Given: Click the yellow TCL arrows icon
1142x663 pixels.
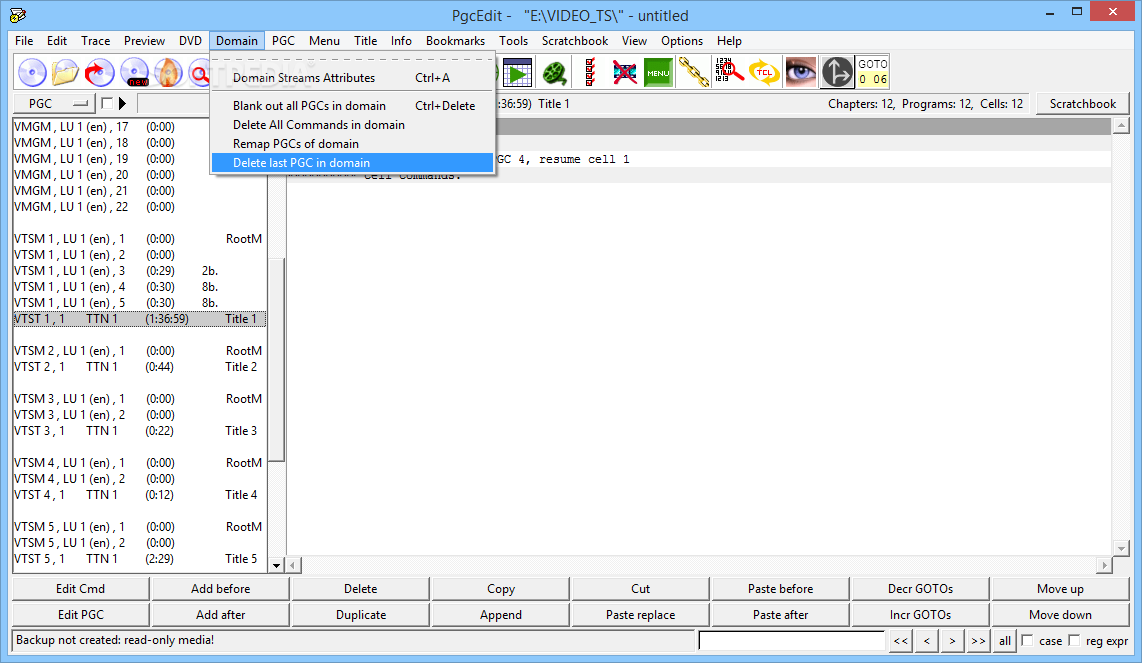Looking at the screenshot, I should (764, 72).
